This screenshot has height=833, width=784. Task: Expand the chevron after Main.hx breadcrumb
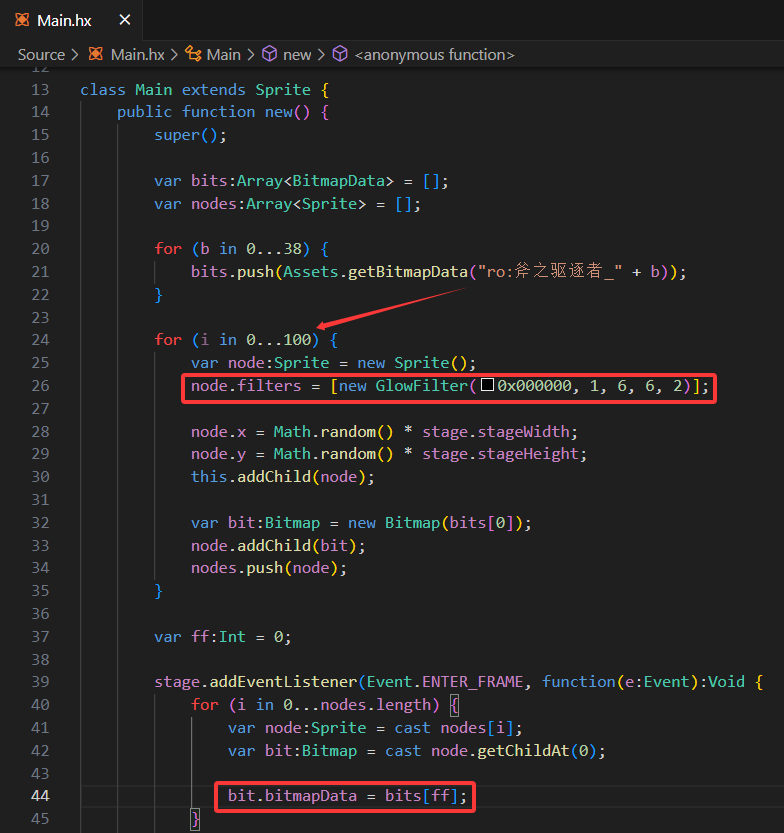[174, 55]
